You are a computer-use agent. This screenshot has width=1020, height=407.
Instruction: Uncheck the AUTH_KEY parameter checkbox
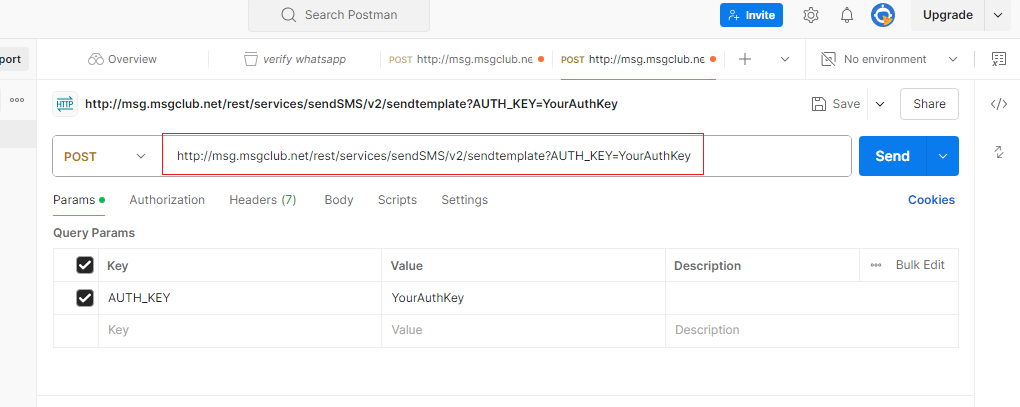point(85,298)
